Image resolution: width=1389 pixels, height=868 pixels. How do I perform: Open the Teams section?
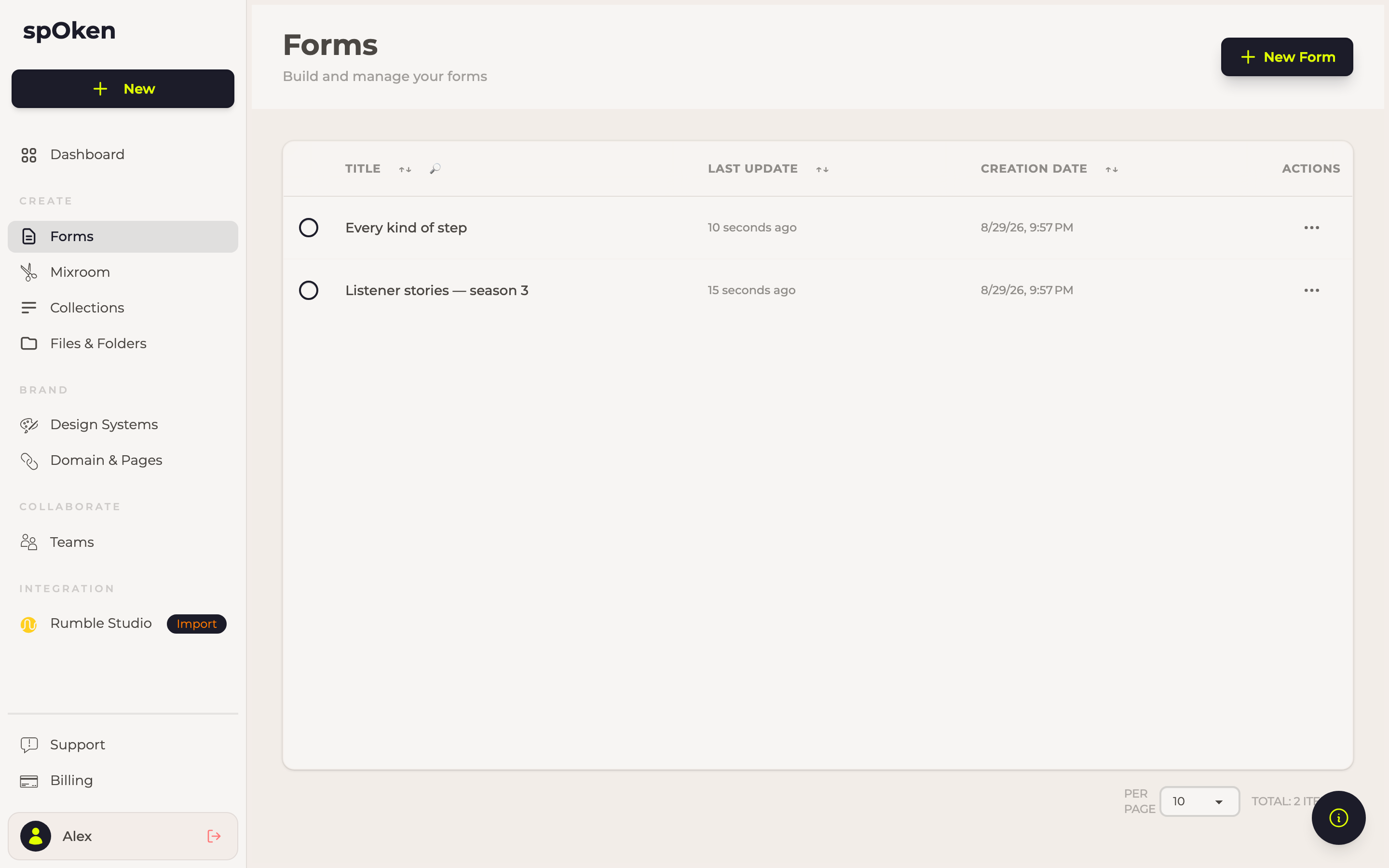click(123, 542)
